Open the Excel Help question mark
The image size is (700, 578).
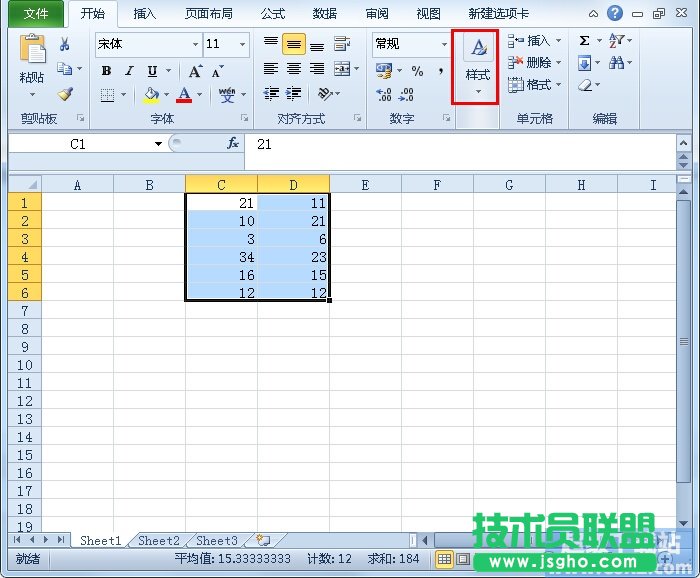(x=615, y=13)
